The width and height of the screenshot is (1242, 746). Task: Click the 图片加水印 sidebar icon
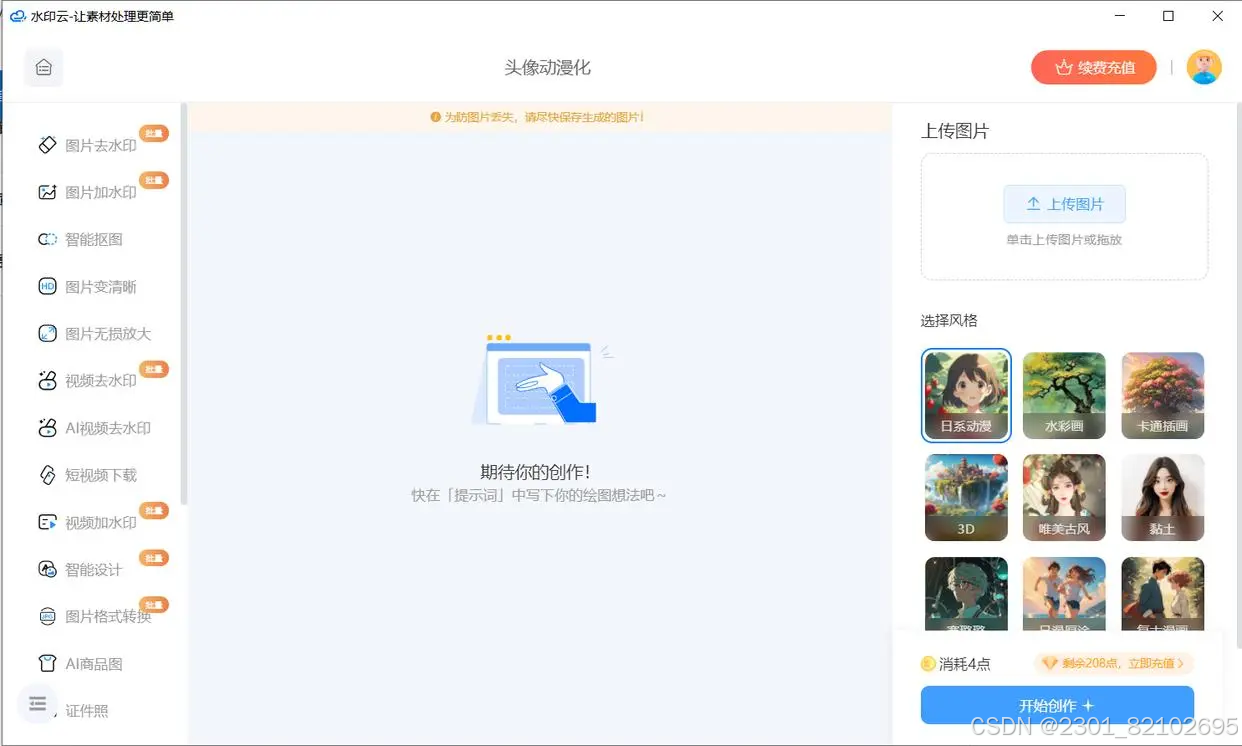[47, 192]
